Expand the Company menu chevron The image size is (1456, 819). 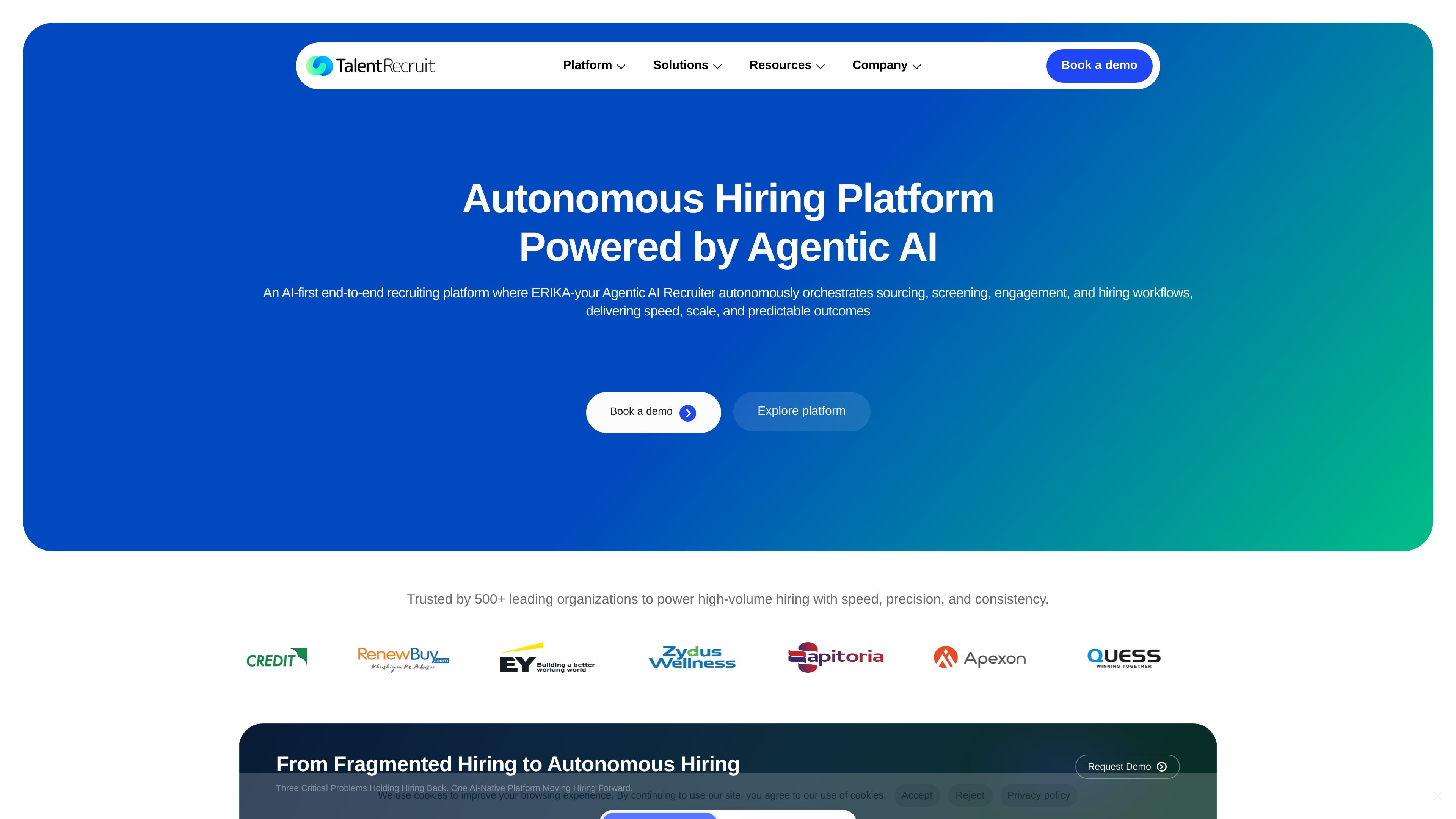click(917, 66)
